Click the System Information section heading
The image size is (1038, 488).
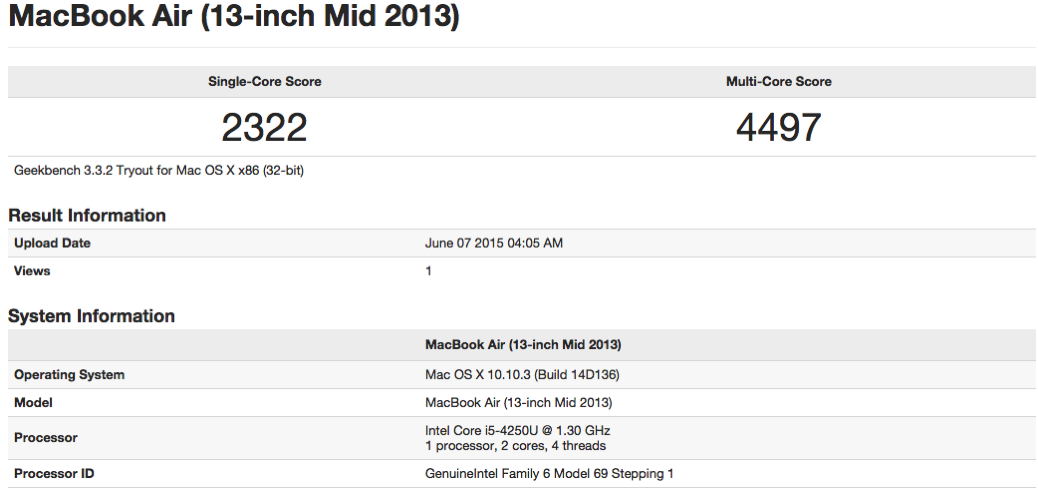click(x=91, y=316)
